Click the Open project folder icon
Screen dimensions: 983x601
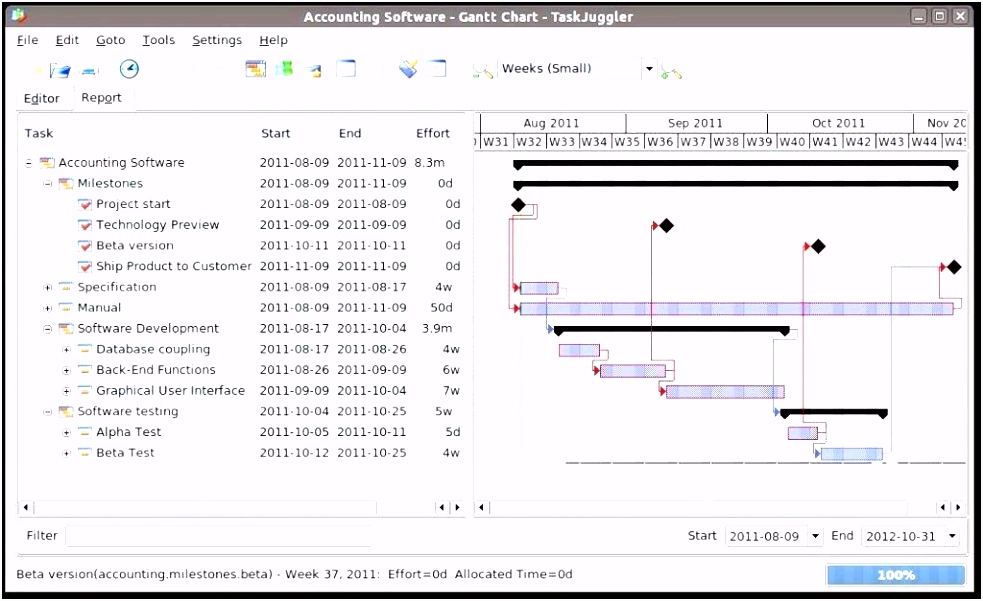pyautogui.click(x=60, y=70)
